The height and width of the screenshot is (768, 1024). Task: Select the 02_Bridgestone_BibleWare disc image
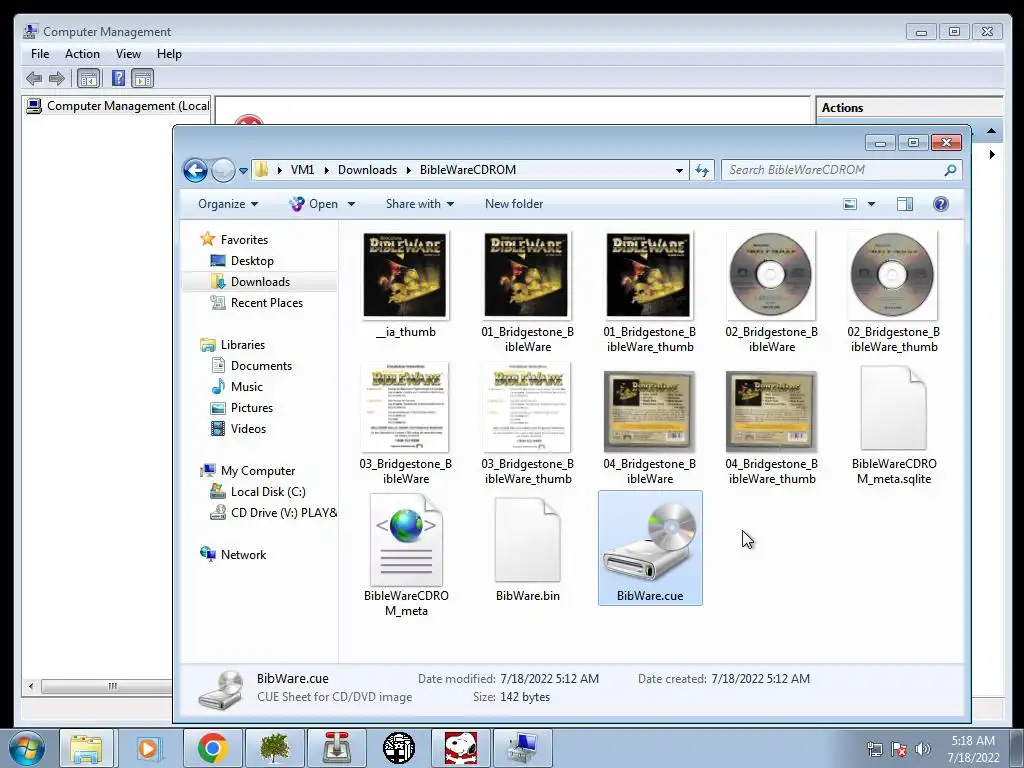[x=771, y=292]
